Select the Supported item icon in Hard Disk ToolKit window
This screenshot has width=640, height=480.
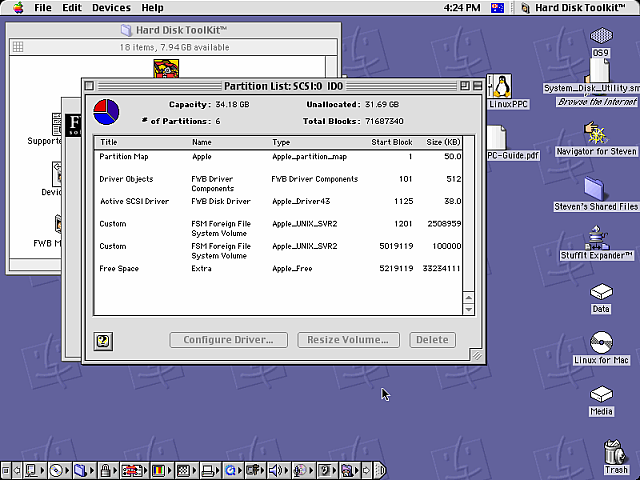[x=56, y=124]
